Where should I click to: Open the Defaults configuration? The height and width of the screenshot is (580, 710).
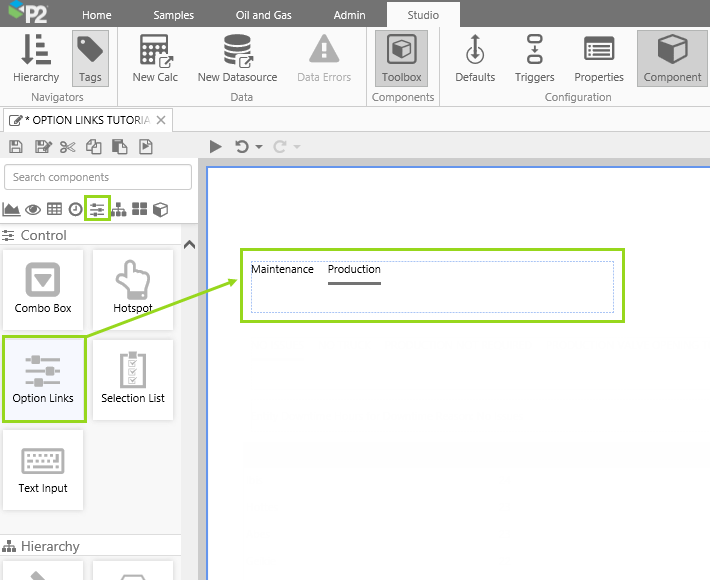click(x=475, y=58)
